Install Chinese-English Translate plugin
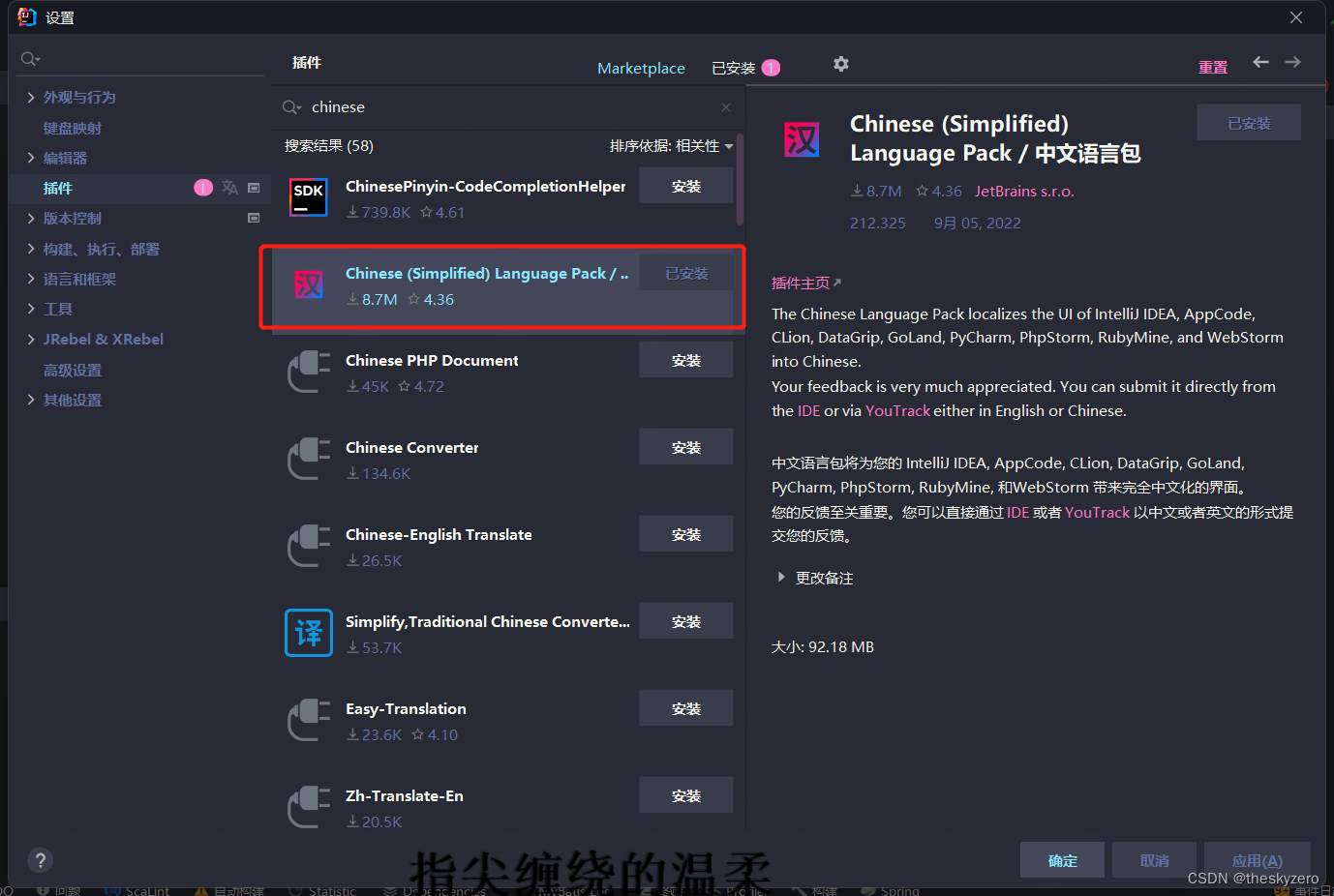The width and height of the screenshot is (1334, 896). [x=685, y=534]
